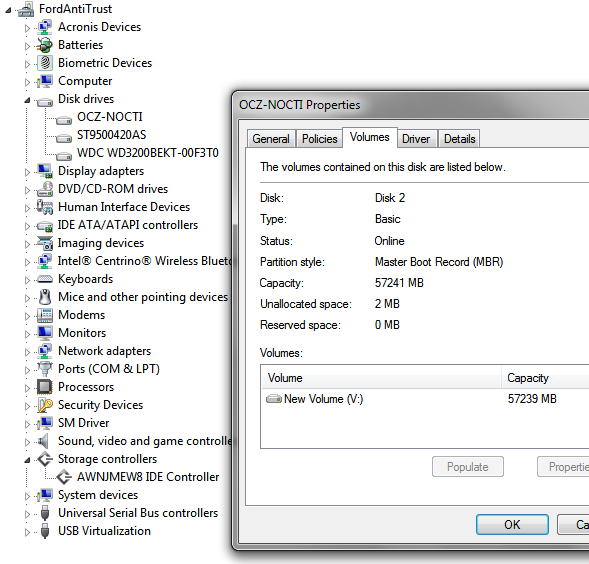Viewport: 589px width, 564px height.
Task: Click the Monitors icon
Action: [x=45, y=333]
